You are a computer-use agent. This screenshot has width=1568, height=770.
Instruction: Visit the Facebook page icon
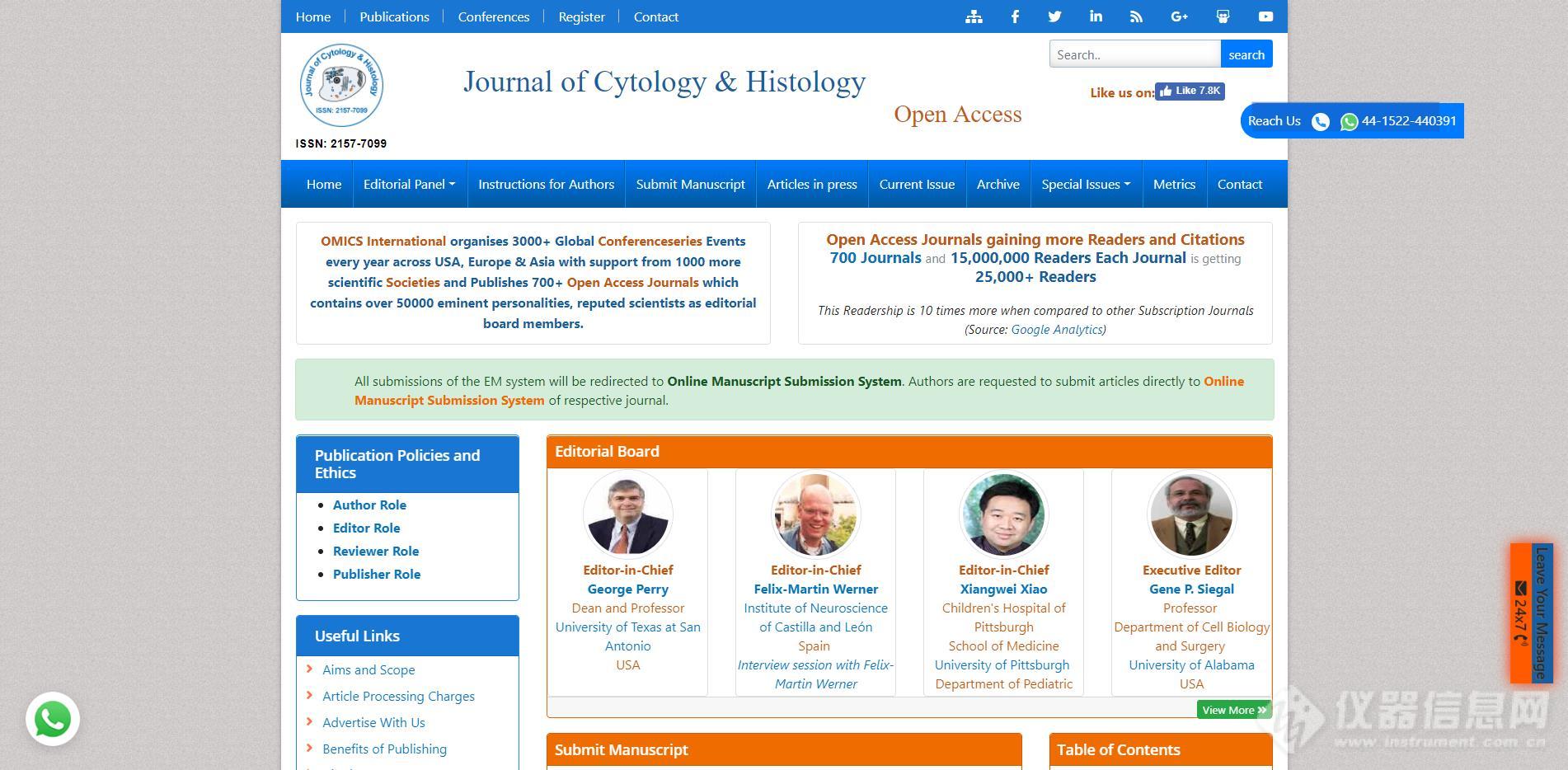[x=1015, y=16]
